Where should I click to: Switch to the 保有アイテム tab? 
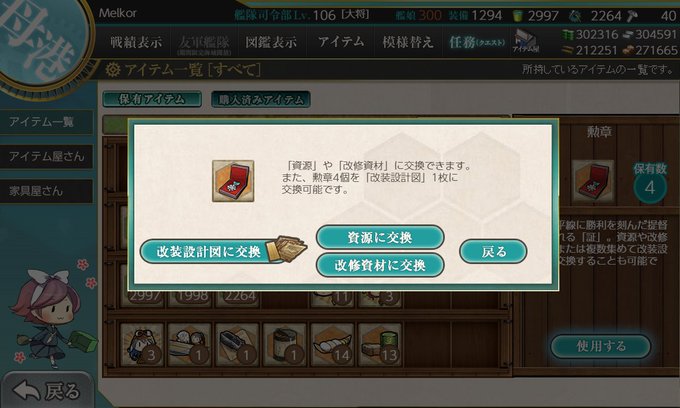tap(152, 99)
